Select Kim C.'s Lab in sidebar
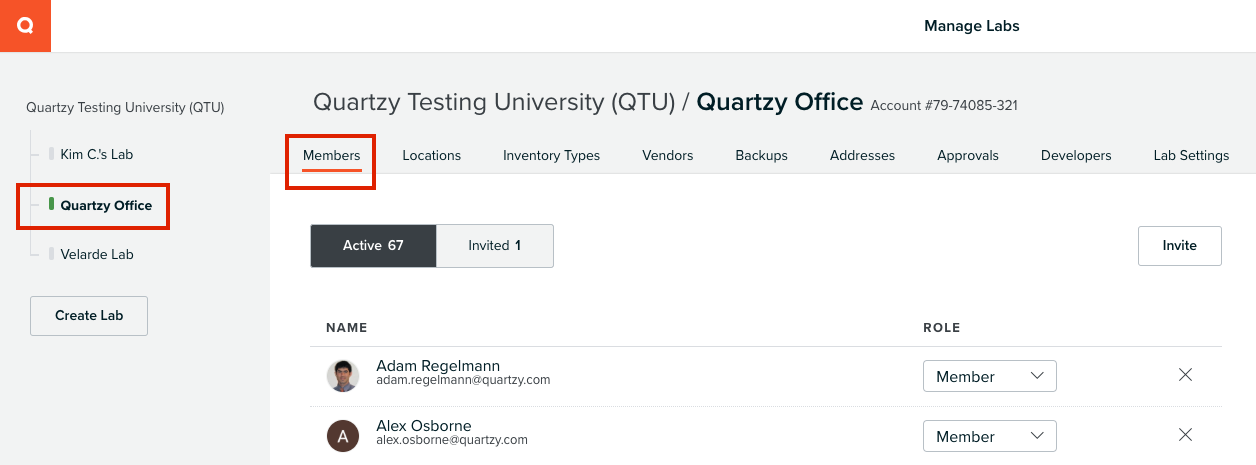1256x465 pixels. [x=96, y=155]
